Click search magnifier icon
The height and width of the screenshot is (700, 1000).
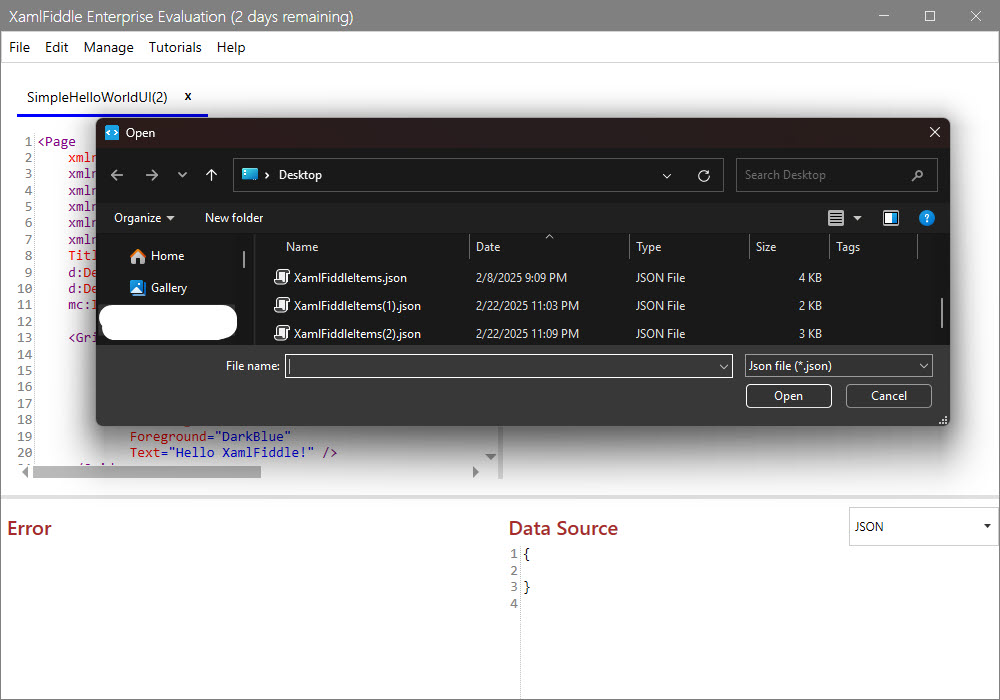(917, 175)
